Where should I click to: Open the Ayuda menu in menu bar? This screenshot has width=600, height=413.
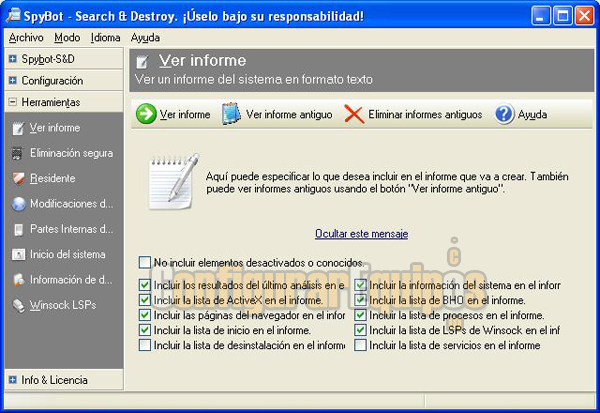pyautogui.click(x=145, y=38)
